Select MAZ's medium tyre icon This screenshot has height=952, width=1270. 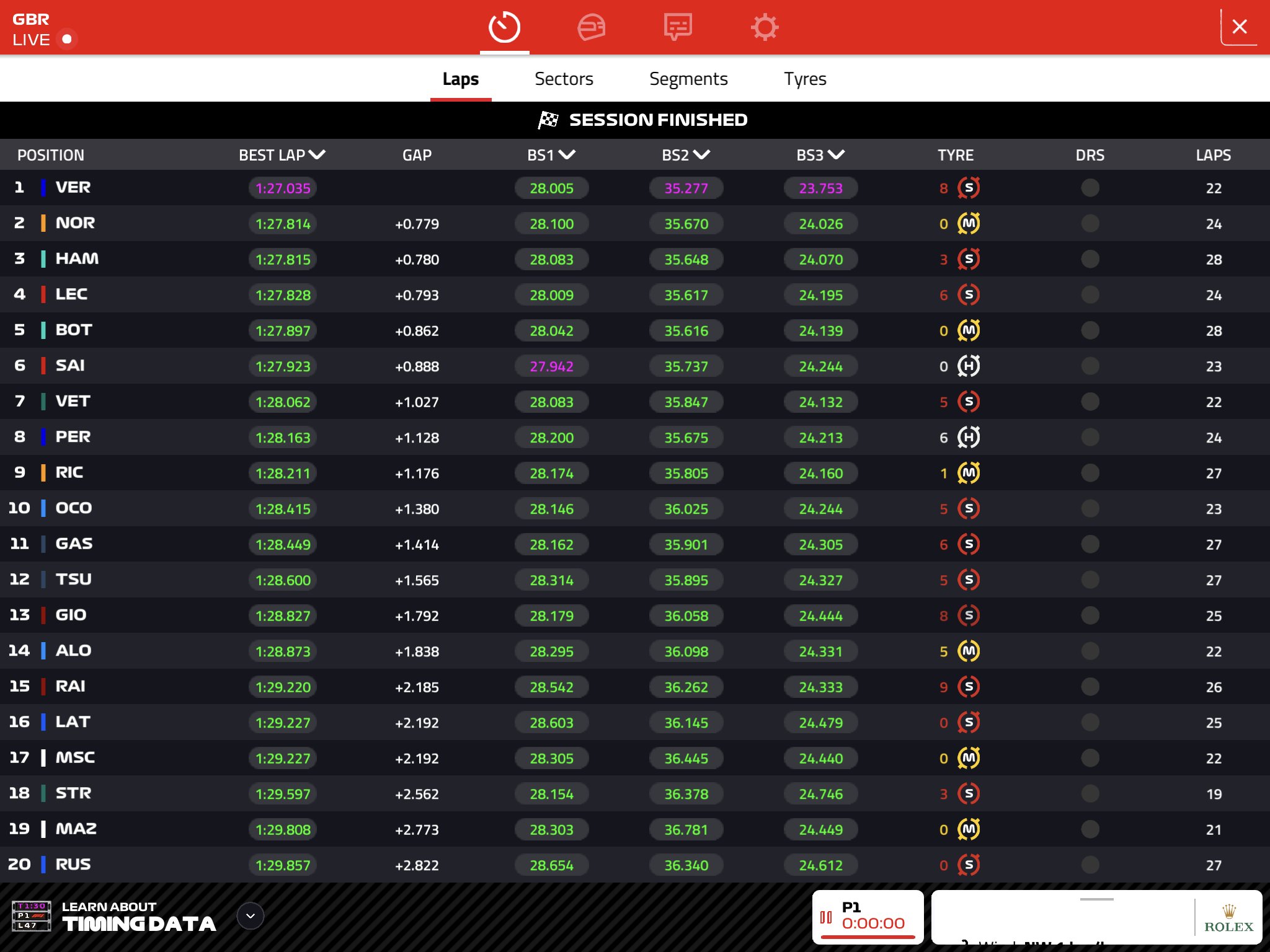pos(969,829)
